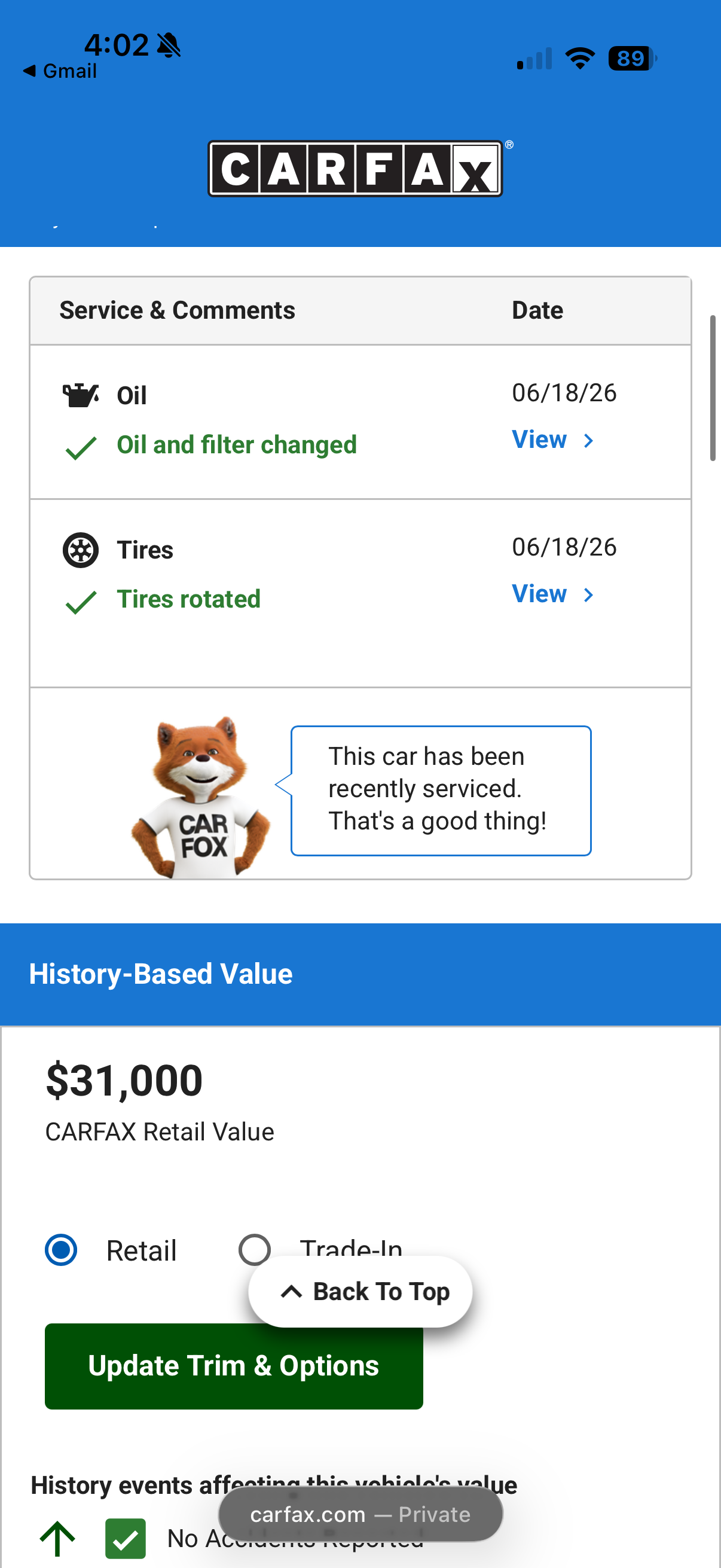The image size is (721, 1568).
Task: Open the Tires rotated service entry
Action: tap(188, 599)
